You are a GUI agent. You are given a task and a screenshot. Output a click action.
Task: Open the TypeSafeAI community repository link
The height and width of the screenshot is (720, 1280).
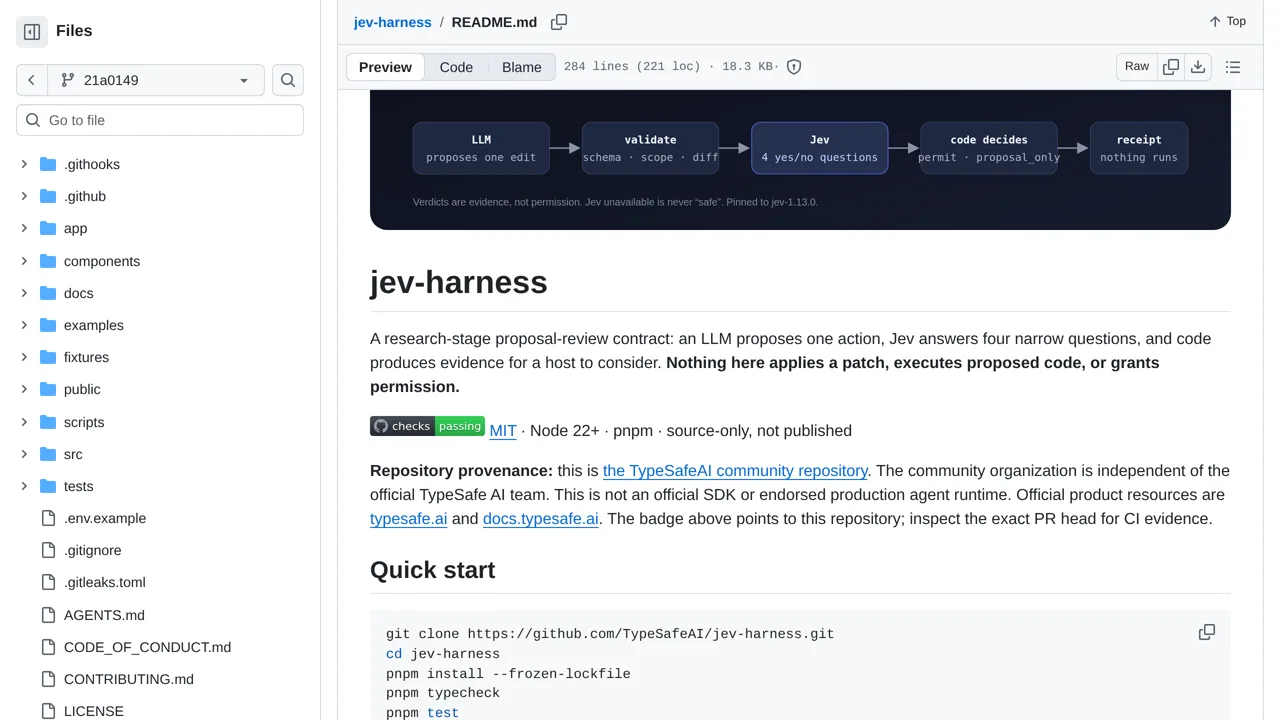click(735, 471)
